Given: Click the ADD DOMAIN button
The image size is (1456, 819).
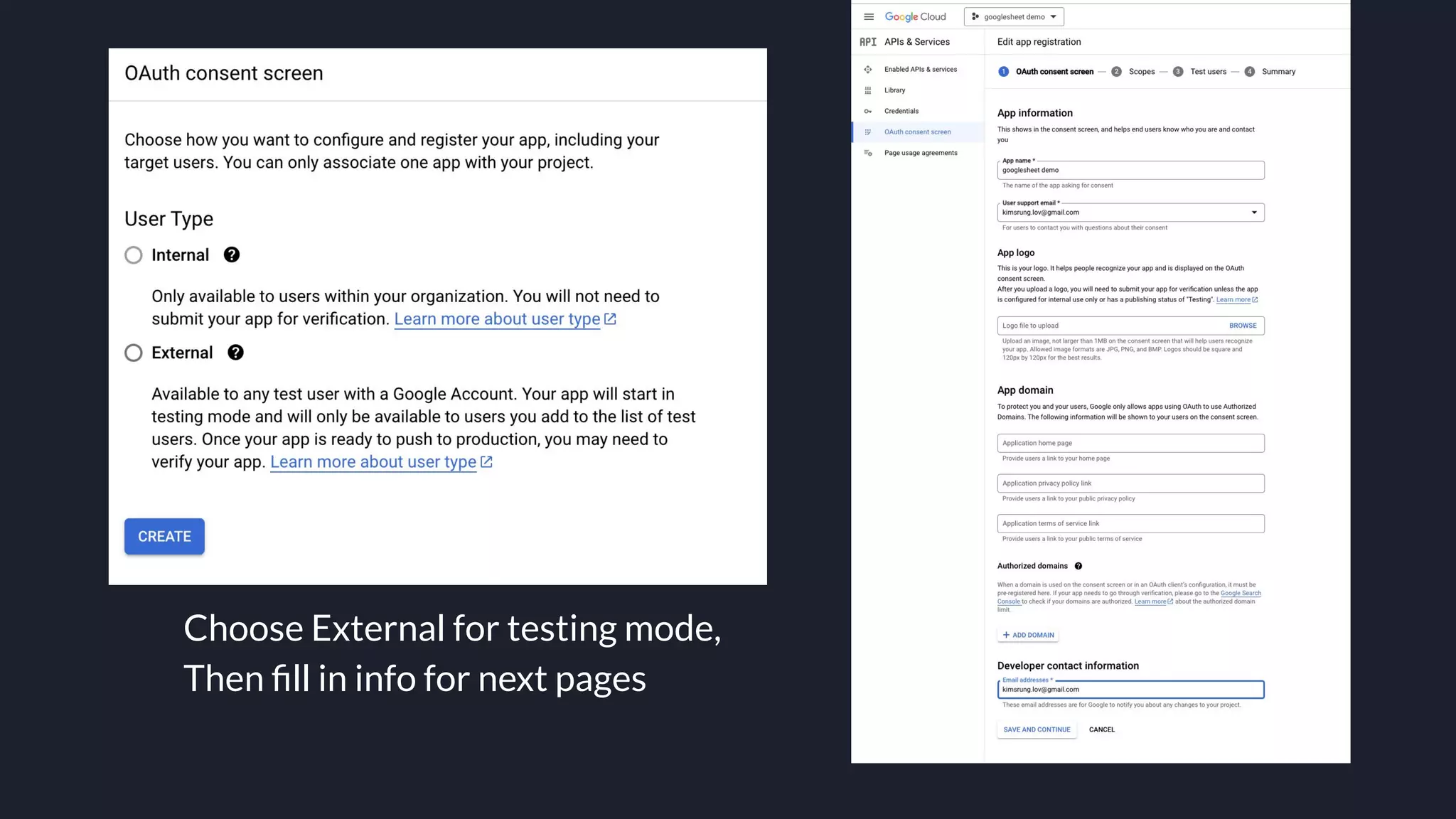Looking at the screenshot, I should pos(1028,635).
